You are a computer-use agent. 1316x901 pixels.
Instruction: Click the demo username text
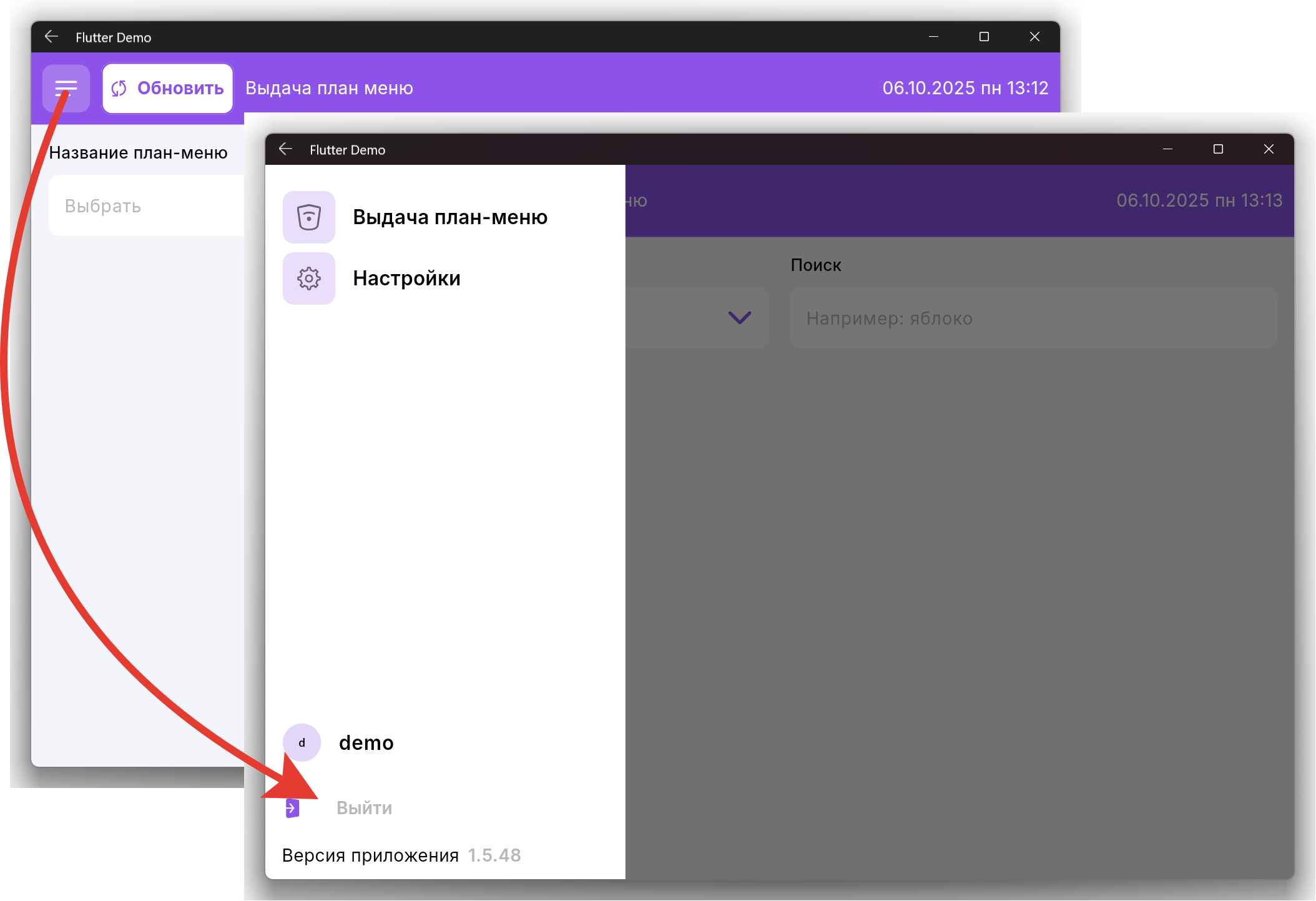coord(366,742)
